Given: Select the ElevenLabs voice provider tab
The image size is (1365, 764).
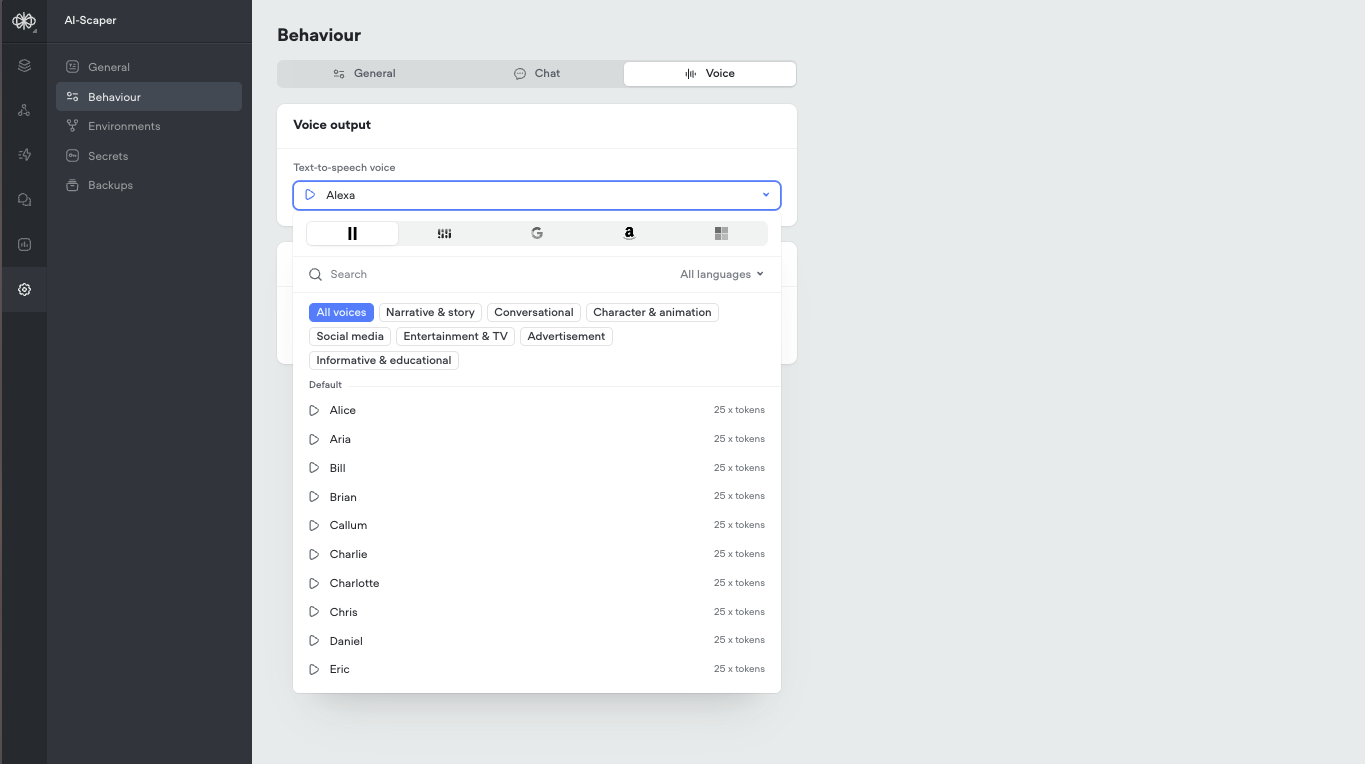Looking at the screenshot, I should coord(352,232).
